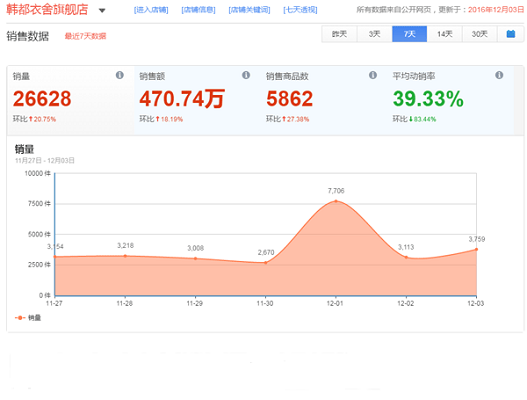The image size is (527, 400).
Task: Switch to the 30天 time range
Action: pos(480,34)
